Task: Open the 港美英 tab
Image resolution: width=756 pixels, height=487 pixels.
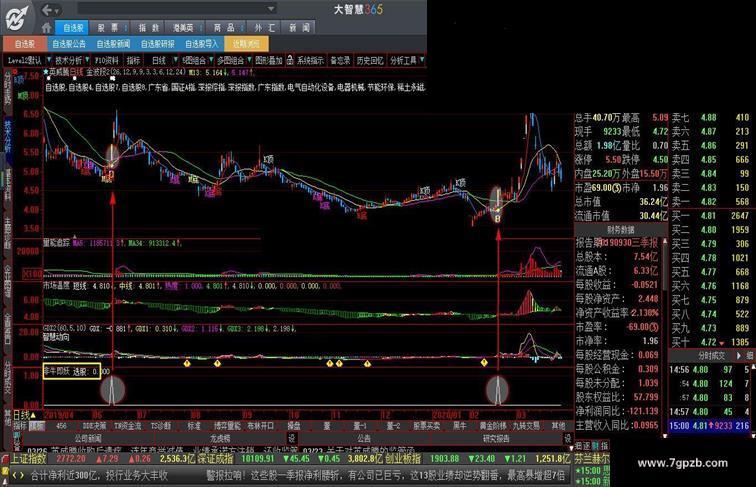Action: point(184,28)
